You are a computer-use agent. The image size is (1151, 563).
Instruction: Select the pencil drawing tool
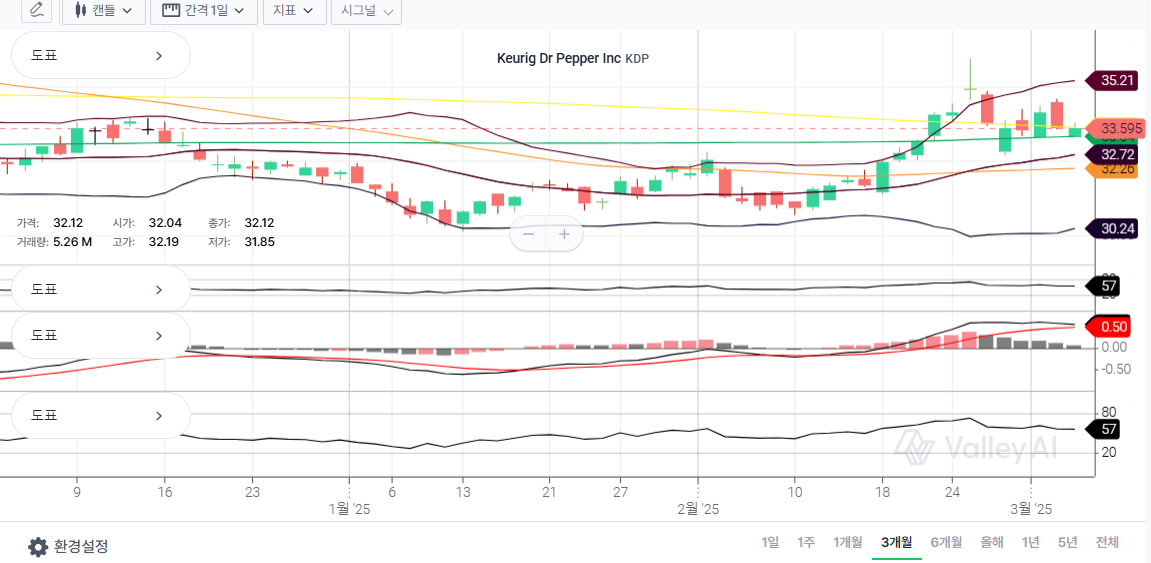[x=37, y=10]
